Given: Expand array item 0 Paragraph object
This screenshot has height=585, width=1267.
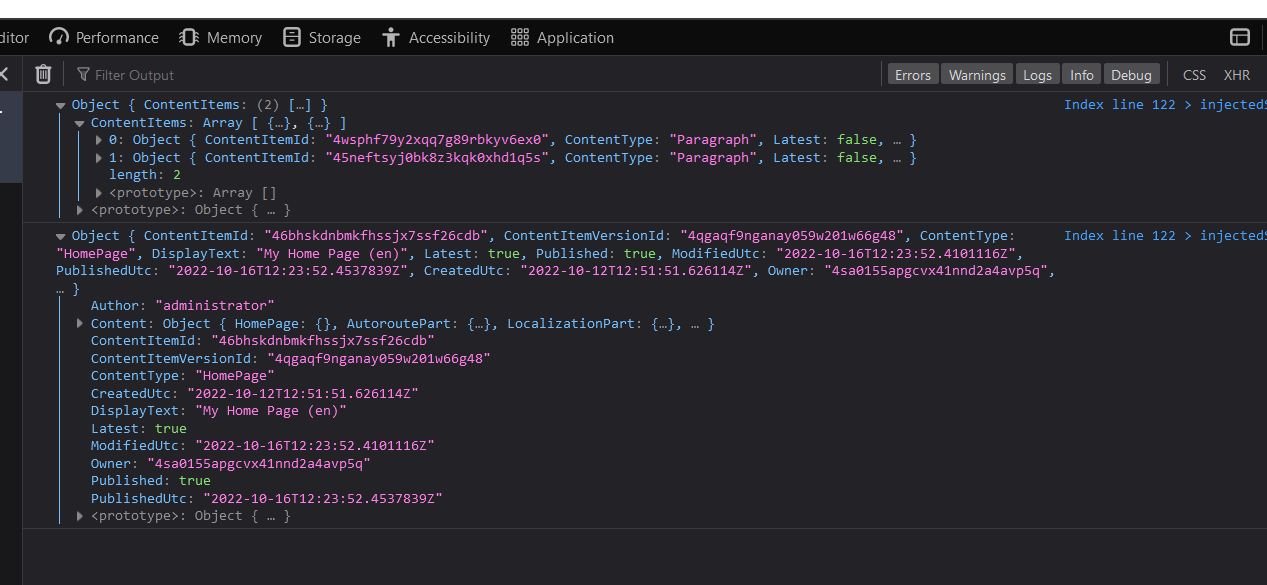Looking at the screenshot, I should (x=99, y=140).
